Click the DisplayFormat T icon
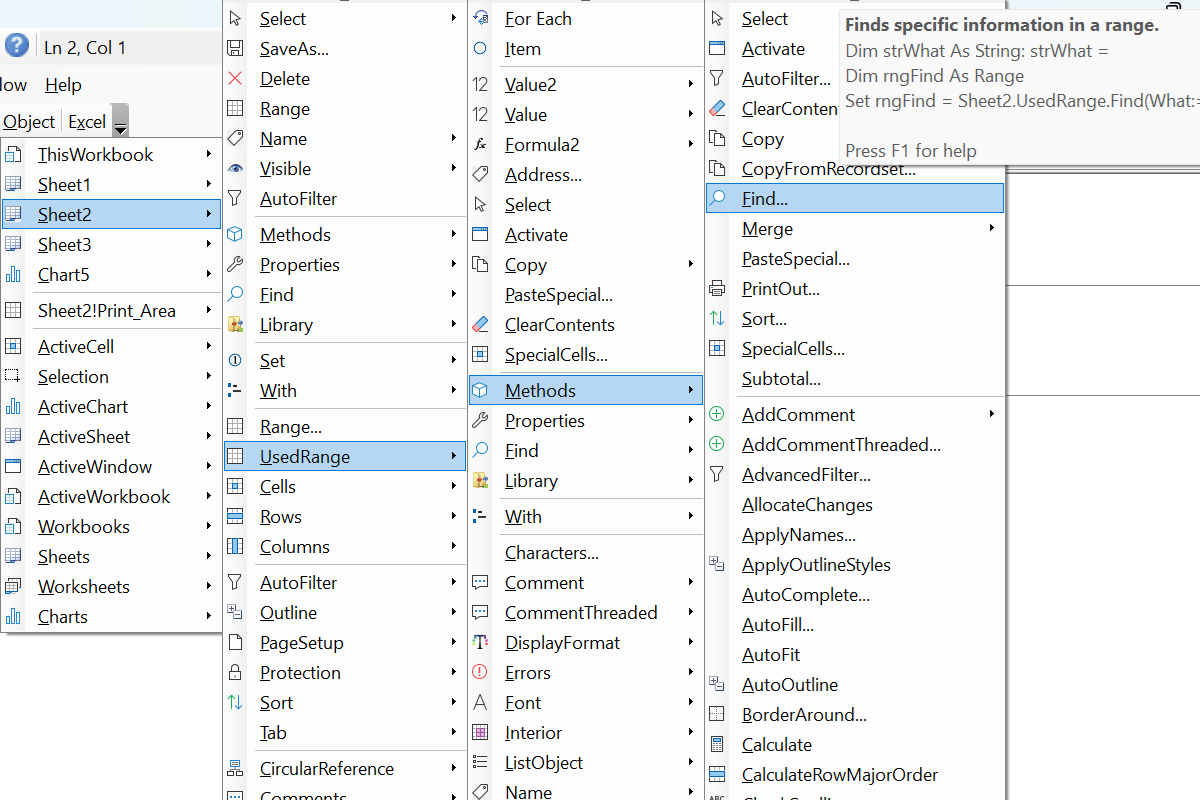 click(480, 642)
